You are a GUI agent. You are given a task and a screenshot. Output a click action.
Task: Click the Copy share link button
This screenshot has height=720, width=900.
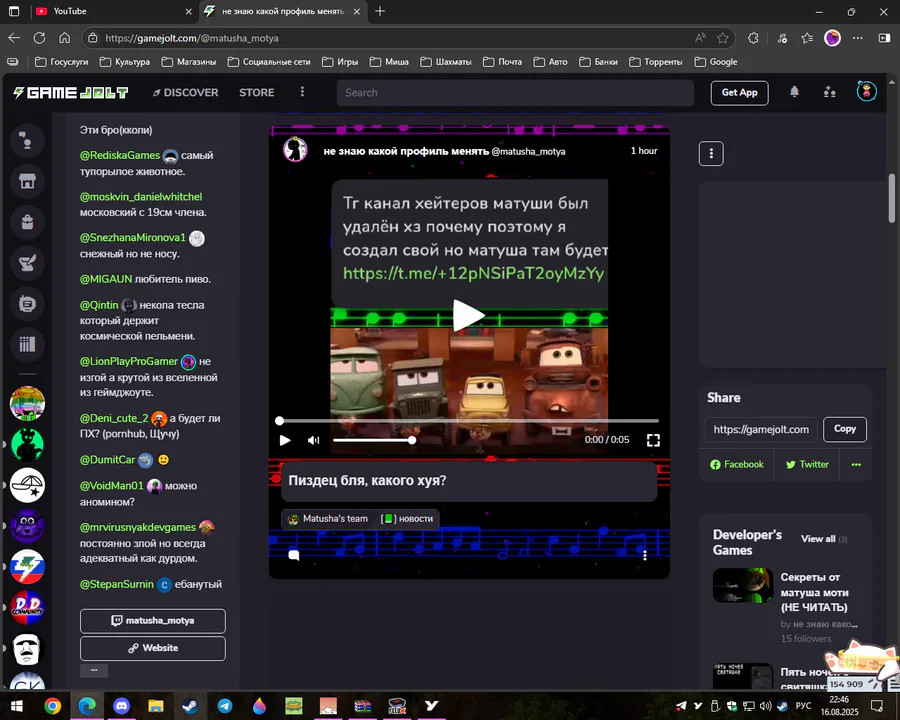pyautogui.click(x=845, y=429)
